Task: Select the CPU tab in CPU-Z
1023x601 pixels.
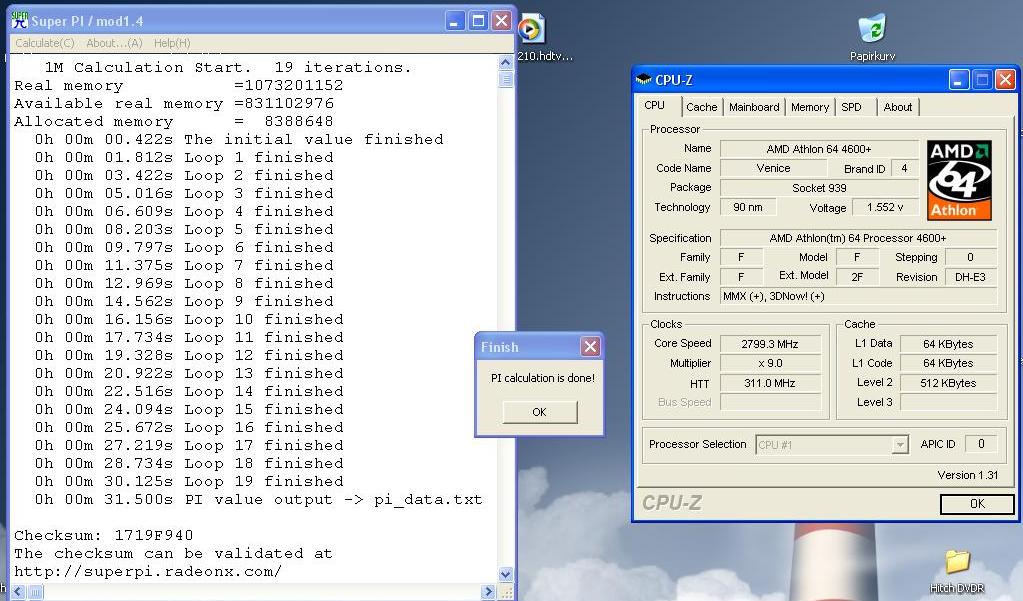Action: [654, 106]
